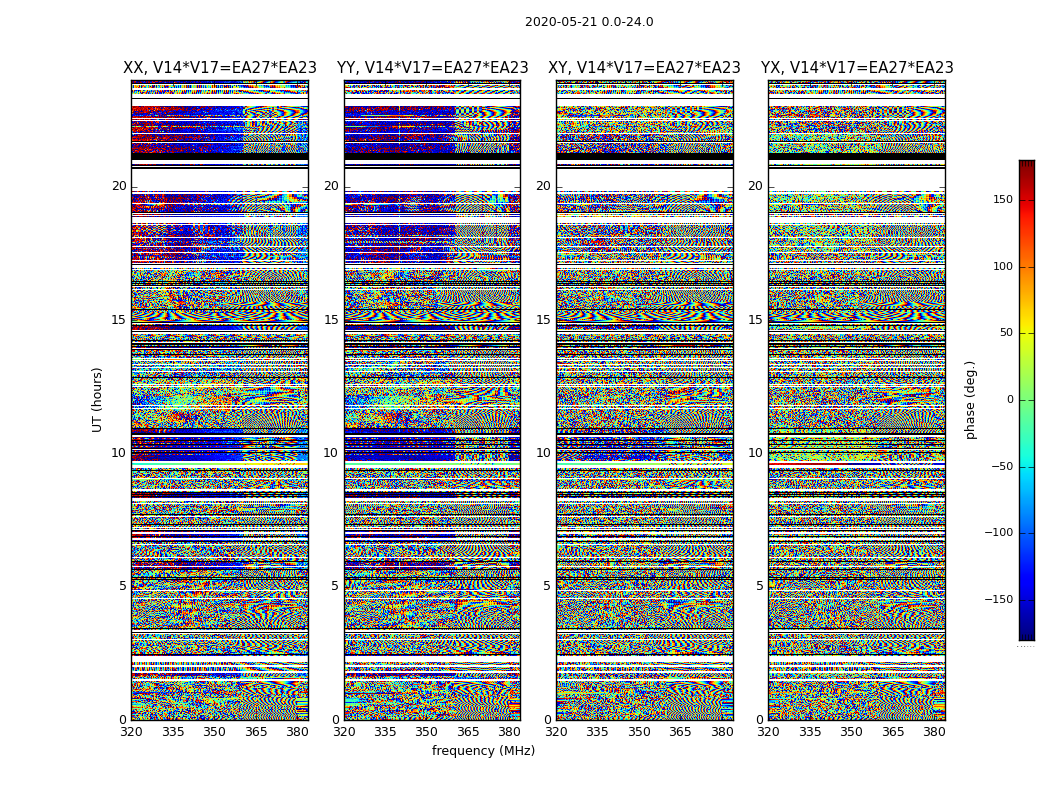Click the colorbar tick label '50'
The height and width of the screenshot is (800, 1050).
(x=1006, y=333)
